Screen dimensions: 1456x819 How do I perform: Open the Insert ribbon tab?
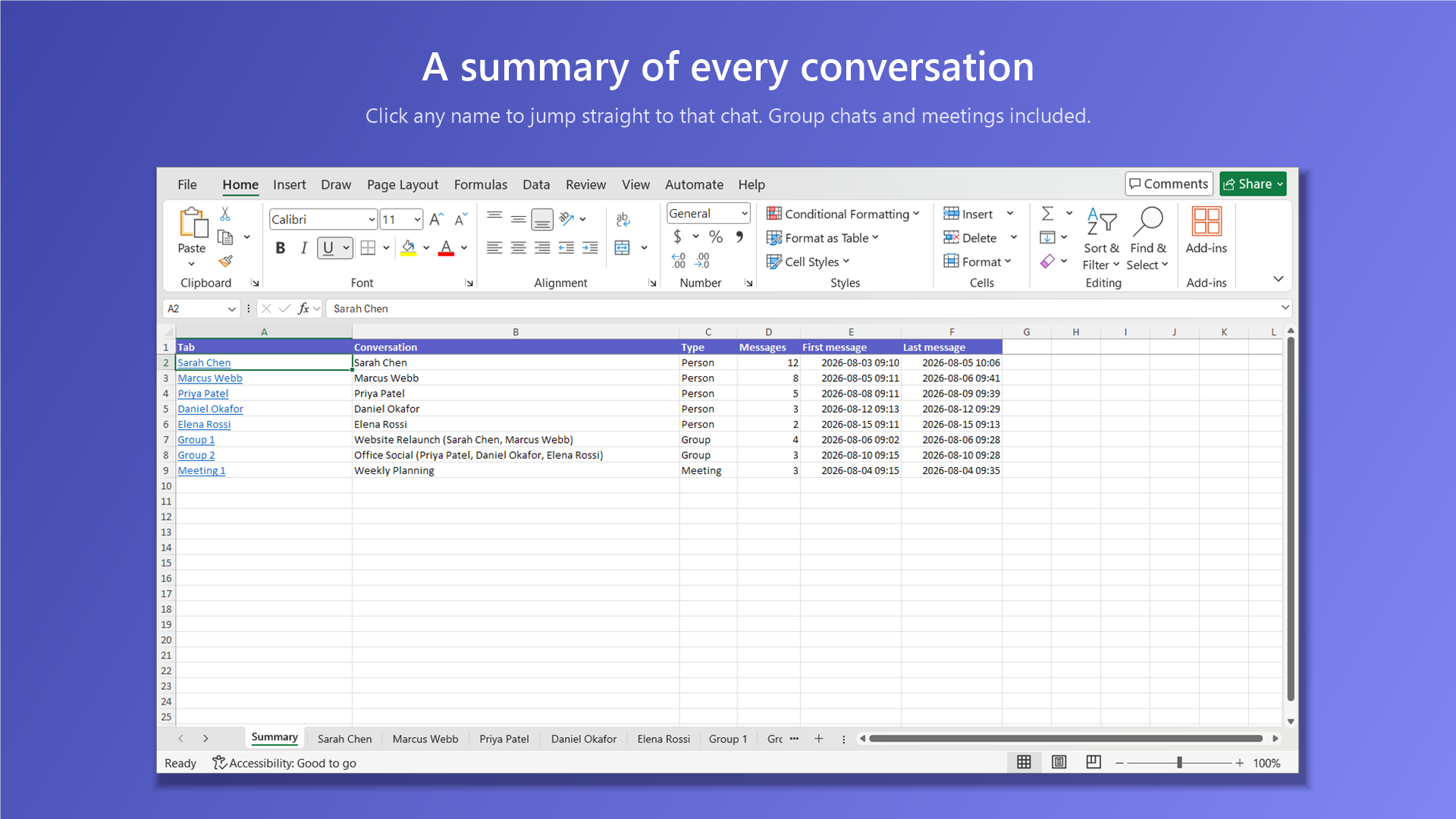[289, 184]
